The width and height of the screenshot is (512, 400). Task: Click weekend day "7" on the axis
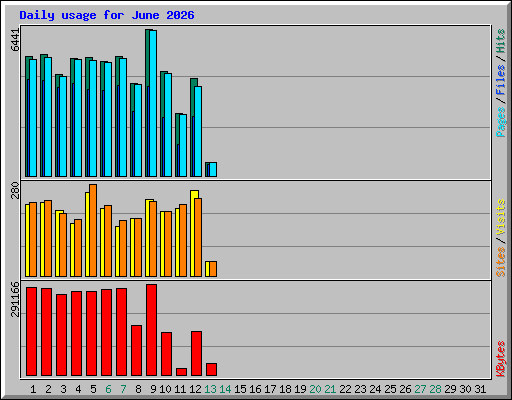tap(123, 389)
